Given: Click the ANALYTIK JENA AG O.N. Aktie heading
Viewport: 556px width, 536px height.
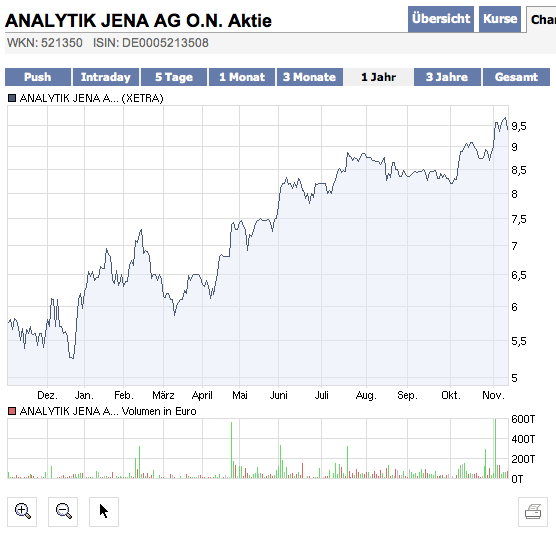Looking at the screenshot, I should [x=138, y=21].
